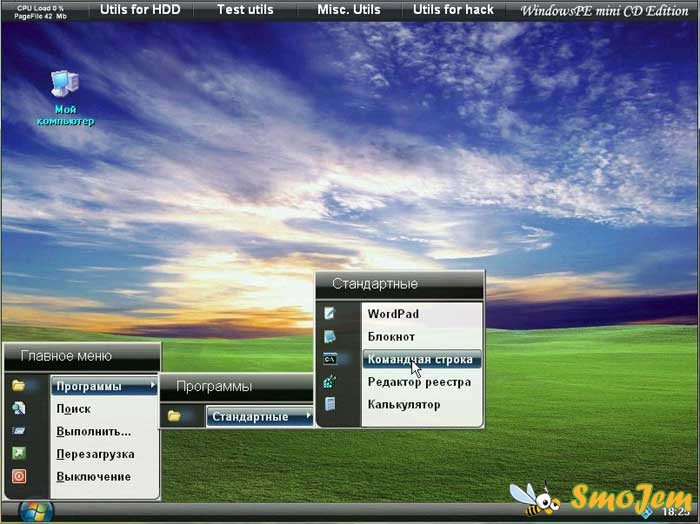Click the calculator icon beside Калькулятор

point(330,404)
